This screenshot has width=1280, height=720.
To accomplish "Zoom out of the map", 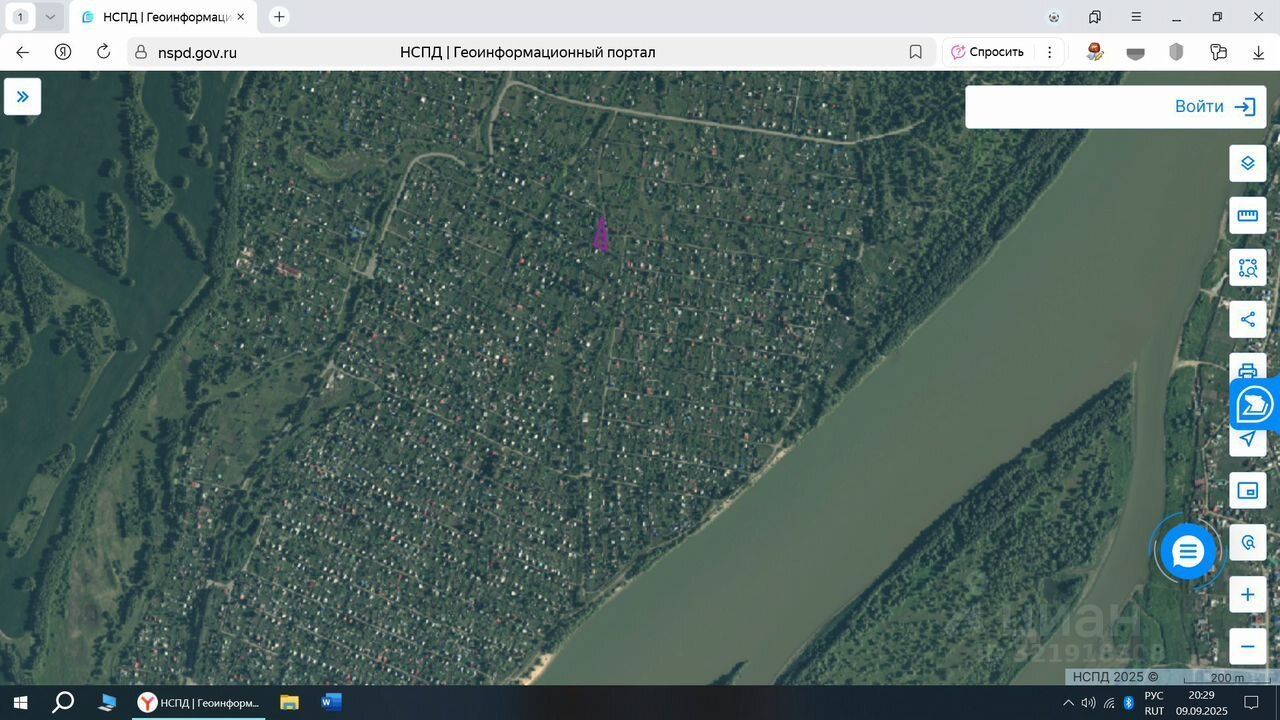I will pyautogui.click(x=1247, y=647).
